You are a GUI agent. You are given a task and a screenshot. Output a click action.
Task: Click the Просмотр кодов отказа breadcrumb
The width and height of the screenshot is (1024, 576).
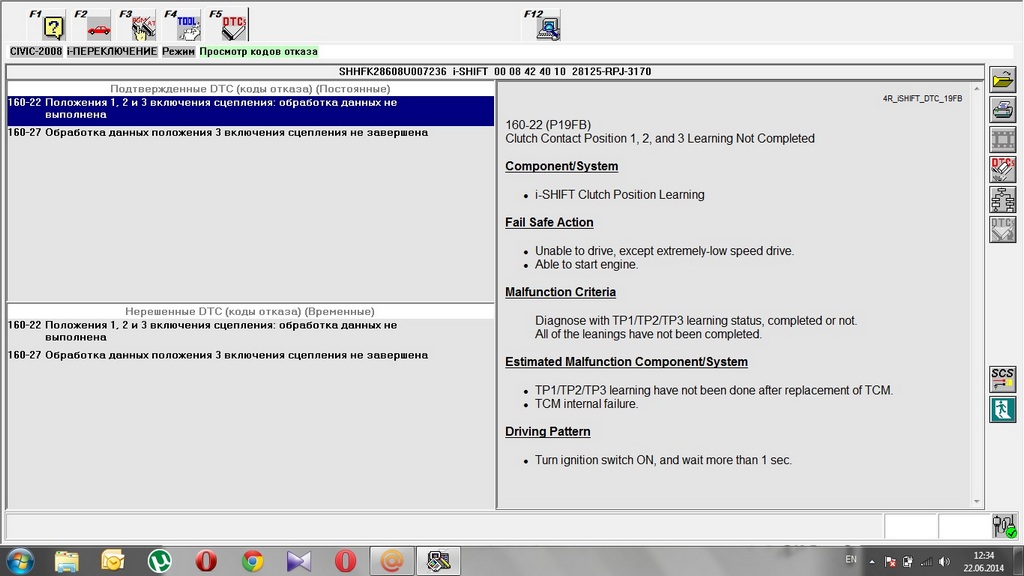pos(259,52)
